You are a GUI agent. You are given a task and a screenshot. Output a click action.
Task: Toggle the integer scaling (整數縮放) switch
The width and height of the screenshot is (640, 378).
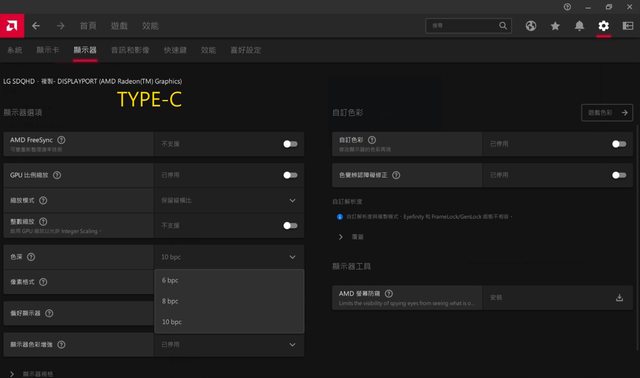290,226
